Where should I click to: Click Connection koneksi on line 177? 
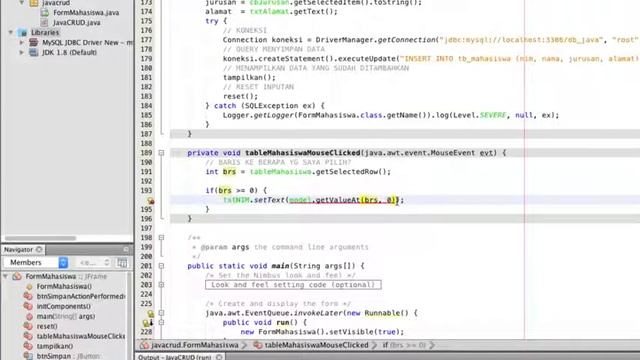click(x=262, y=40)
